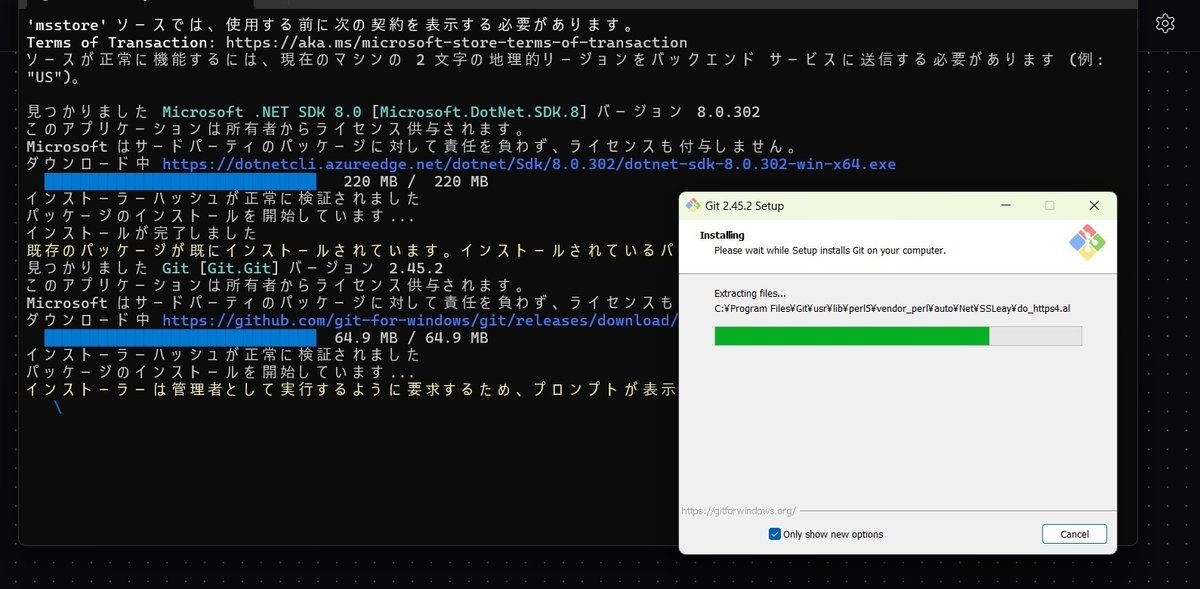The height and width of the screenshot is (589, 1200).
Task: Click the green Extracting files progress bar
Action: pyautogui.click(x=850, y=337)
